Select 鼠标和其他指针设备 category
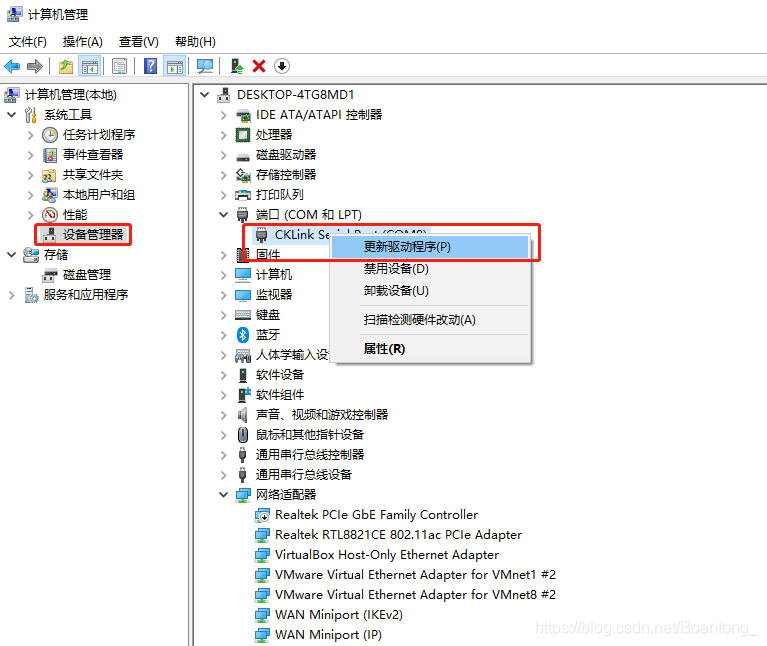This screenshot has width=767, height=646. click(x=310, y=435)
